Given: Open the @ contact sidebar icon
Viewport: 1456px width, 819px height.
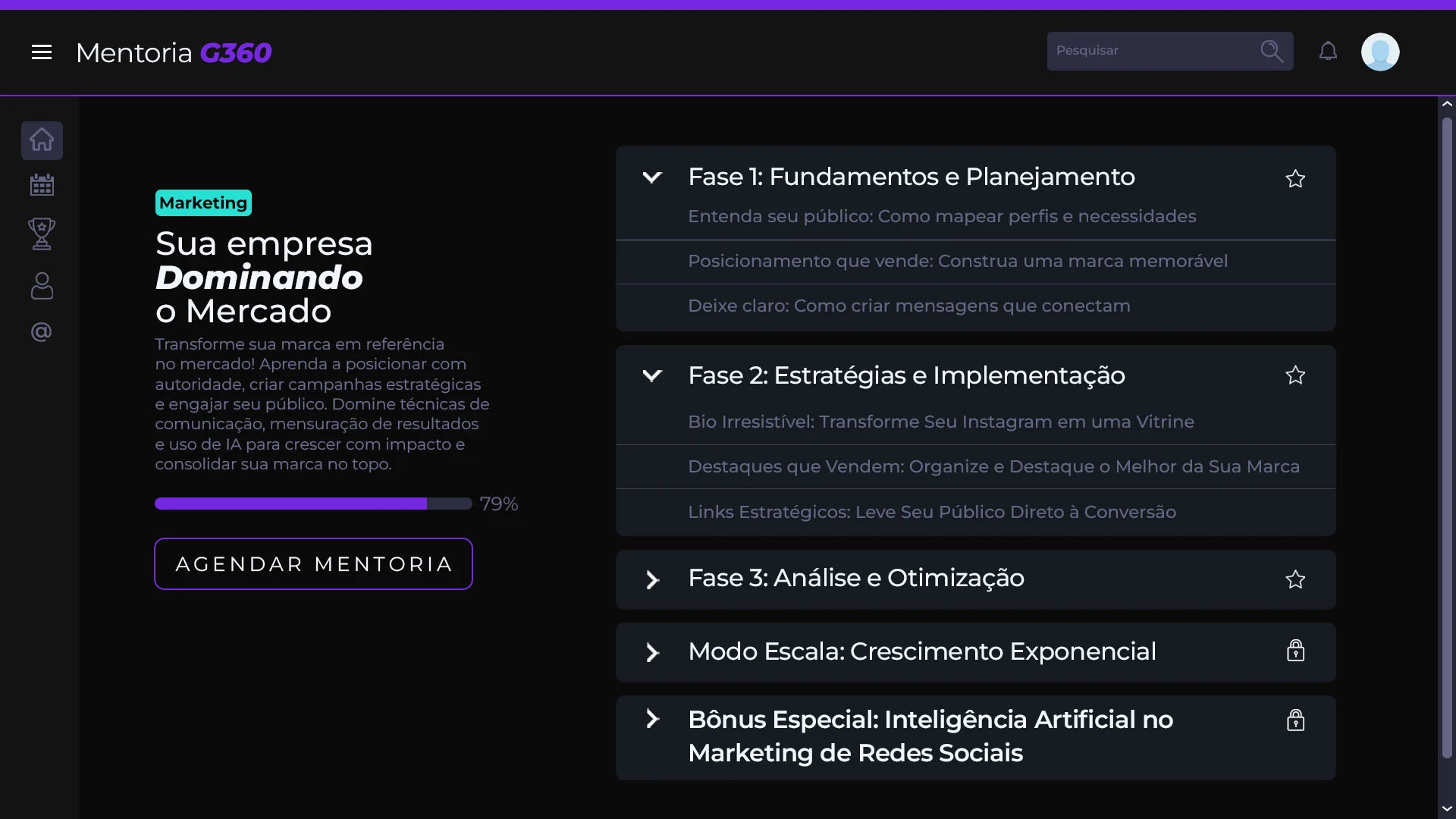Looking at the screenshot, I should click(x=42, y=332).
